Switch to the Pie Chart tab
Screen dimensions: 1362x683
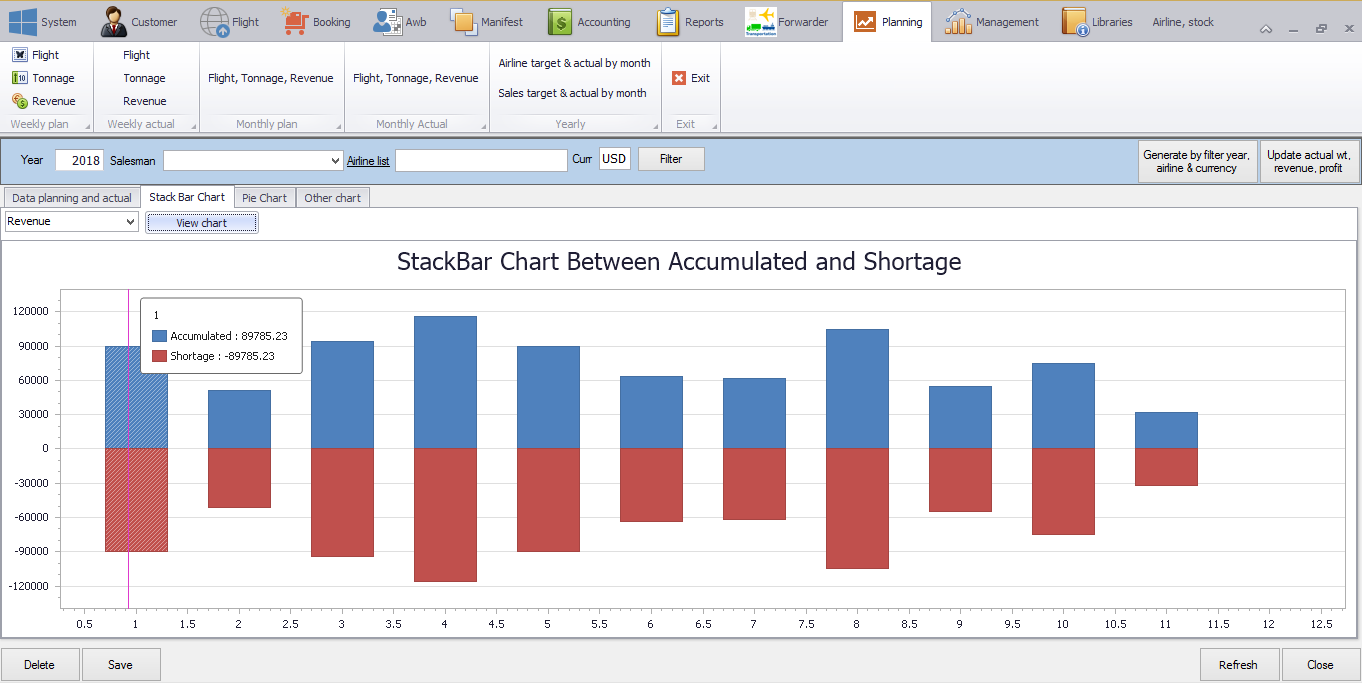264,198
